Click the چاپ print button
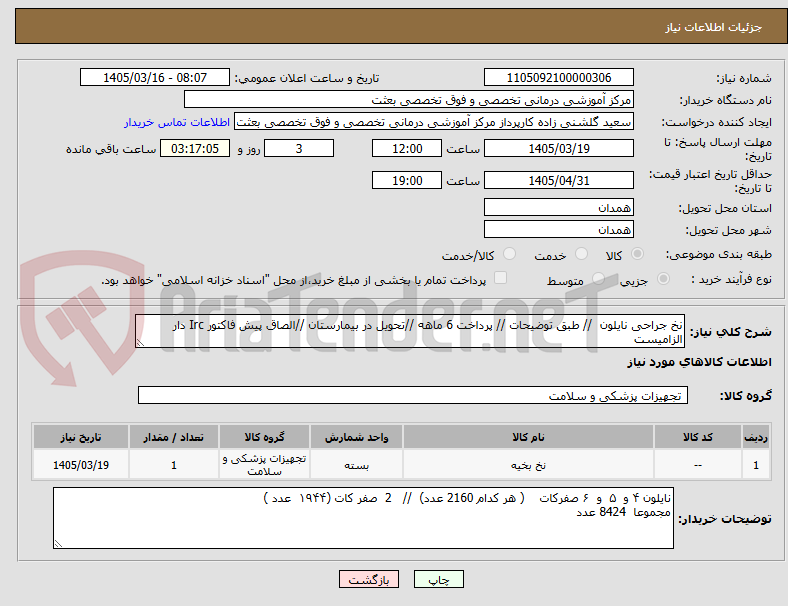This screenshot has height=606, width=788. [x=439, y=579]
